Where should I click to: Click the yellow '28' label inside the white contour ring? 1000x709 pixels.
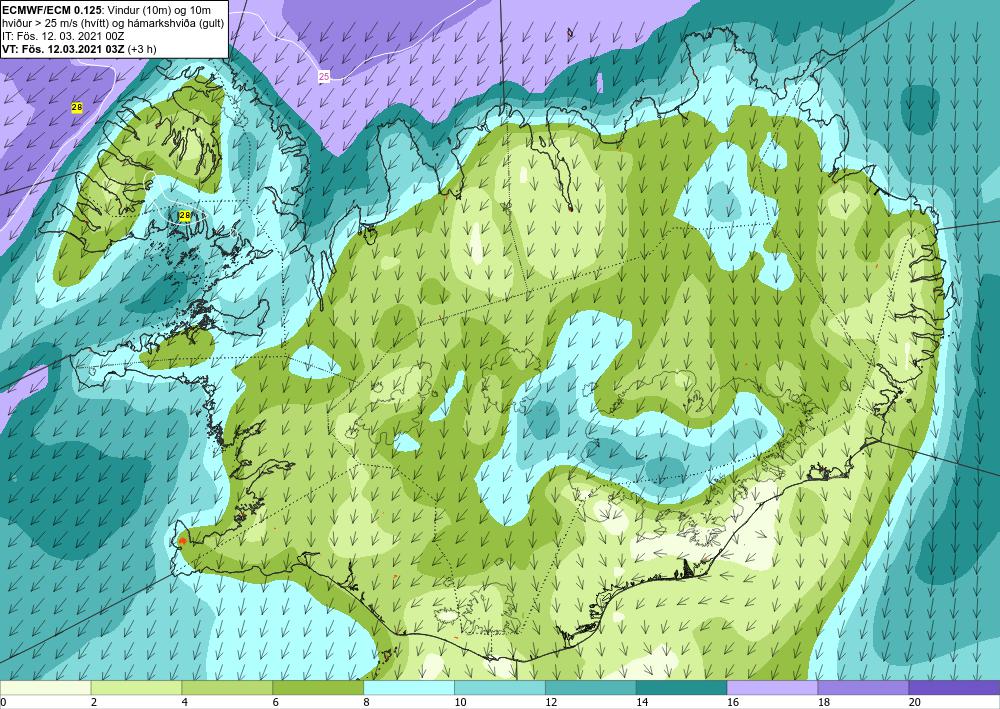[x=184, y=216]
